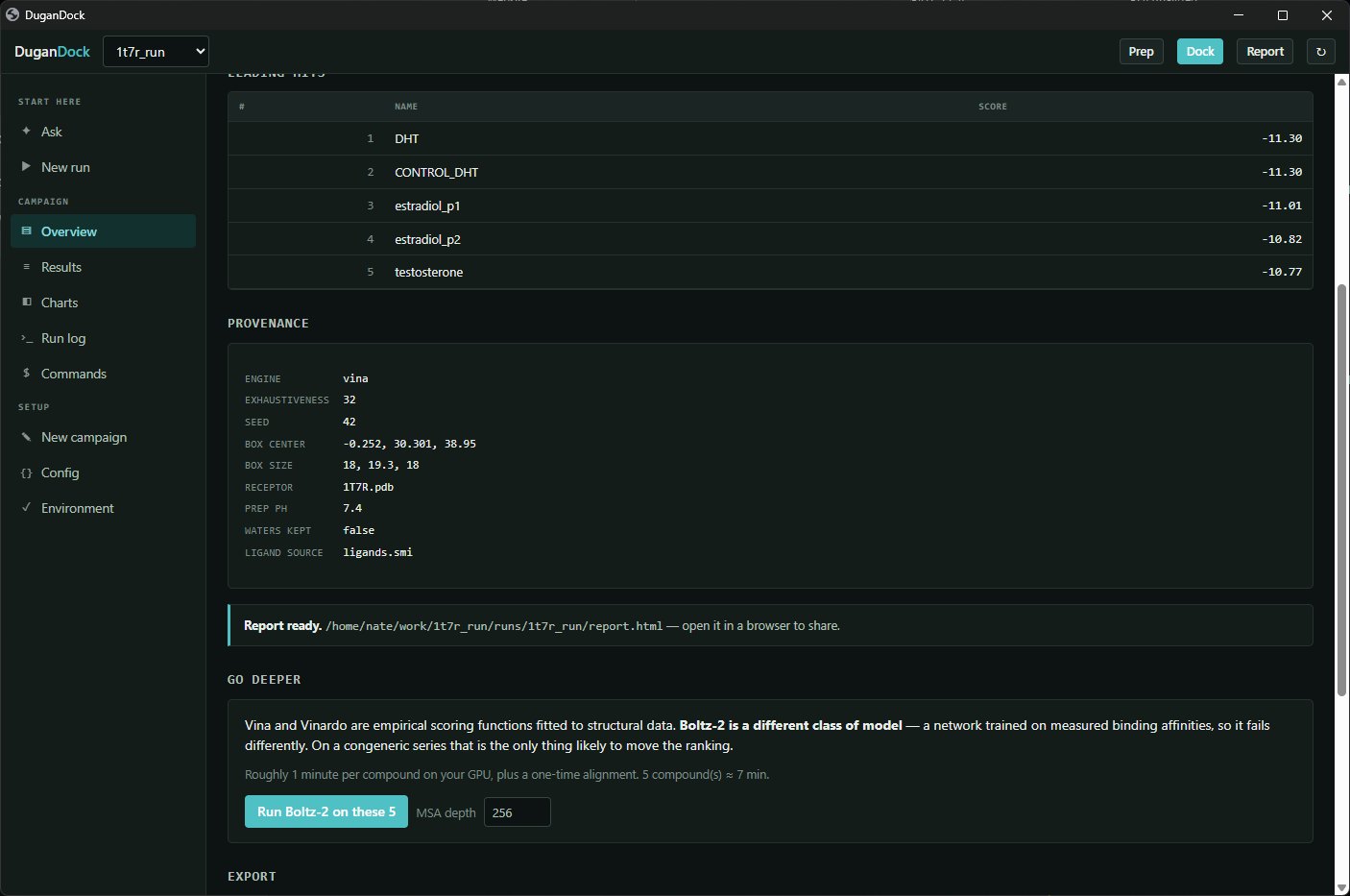This screenshot has width=1350, height=896.
Task: Click the Dock button
Action: (x=1200, y=52)
